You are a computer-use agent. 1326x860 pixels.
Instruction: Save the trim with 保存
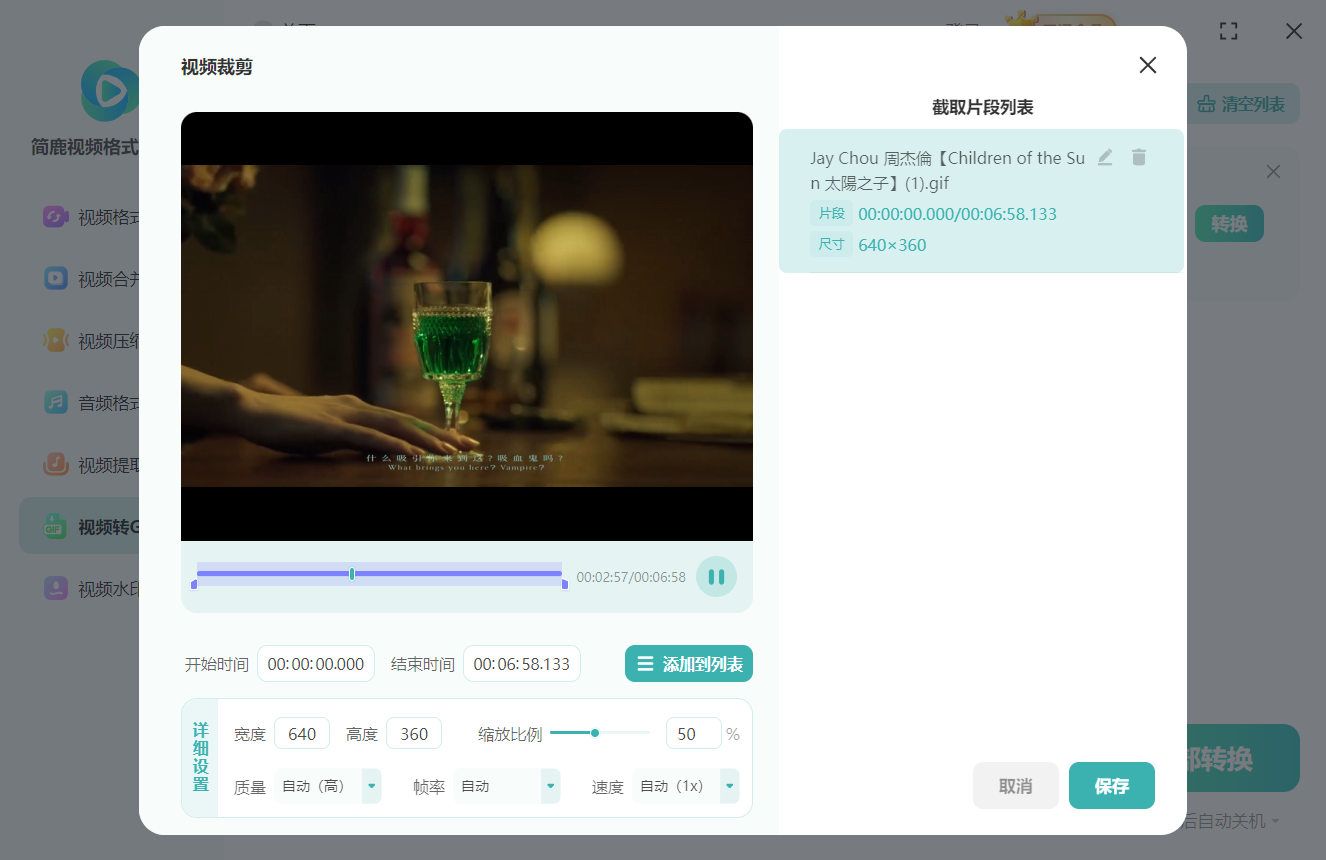[1112, 786]
